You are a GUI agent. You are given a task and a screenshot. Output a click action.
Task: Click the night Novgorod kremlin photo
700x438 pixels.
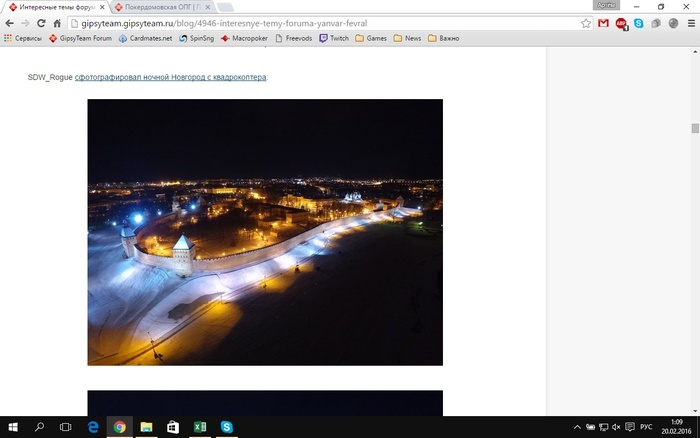point(265,232)
